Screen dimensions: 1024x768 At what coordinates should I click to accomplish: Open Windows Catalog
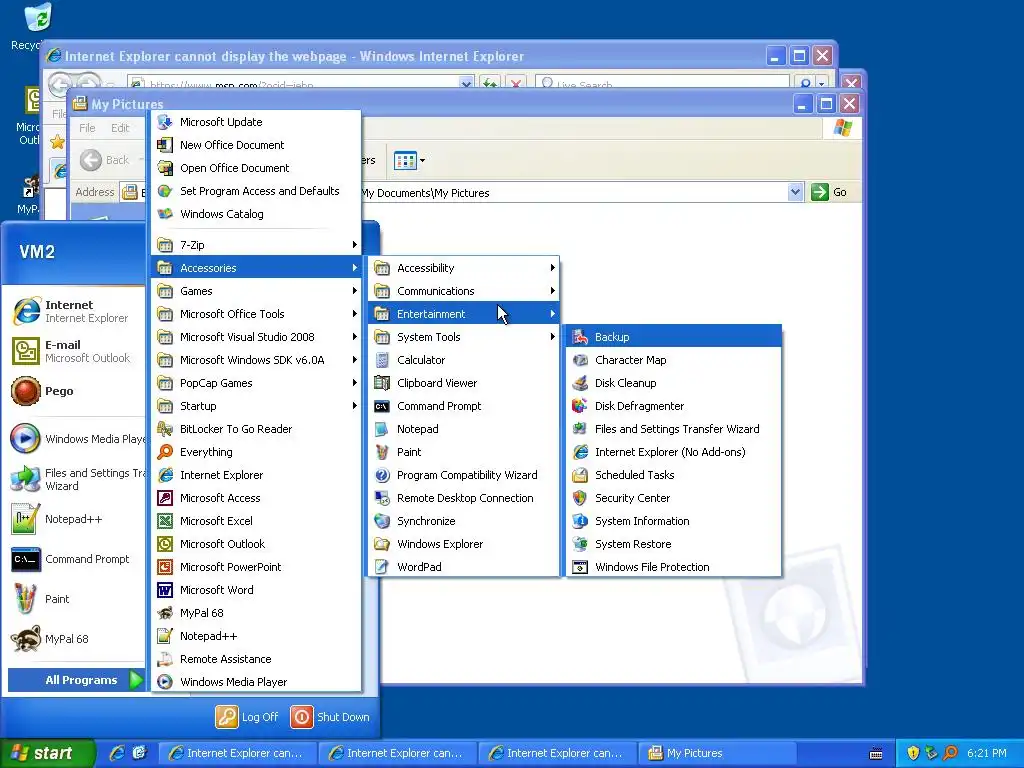(x=256, y=214)
